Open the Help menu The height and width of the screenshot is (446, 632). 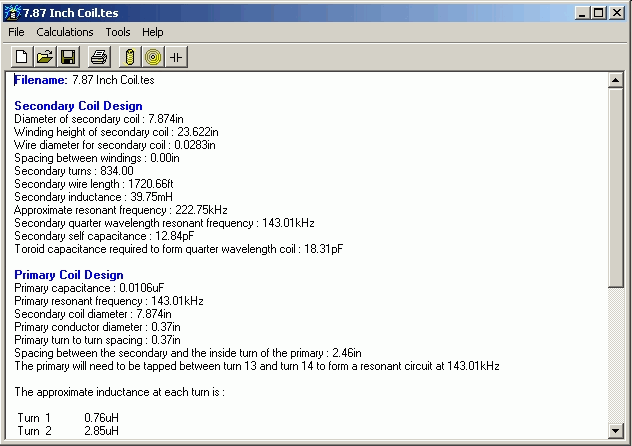[x=152, y=32]
